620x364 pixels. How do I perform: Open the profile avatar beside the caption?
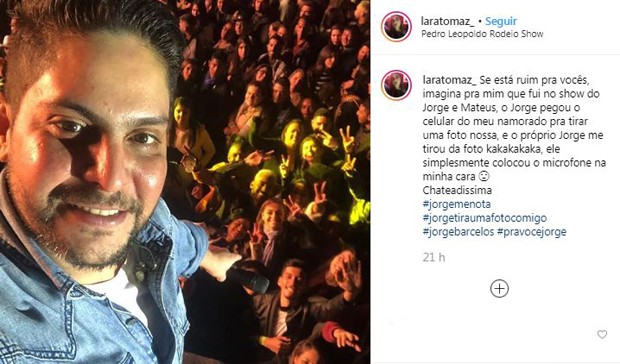(x=396, y=85)
